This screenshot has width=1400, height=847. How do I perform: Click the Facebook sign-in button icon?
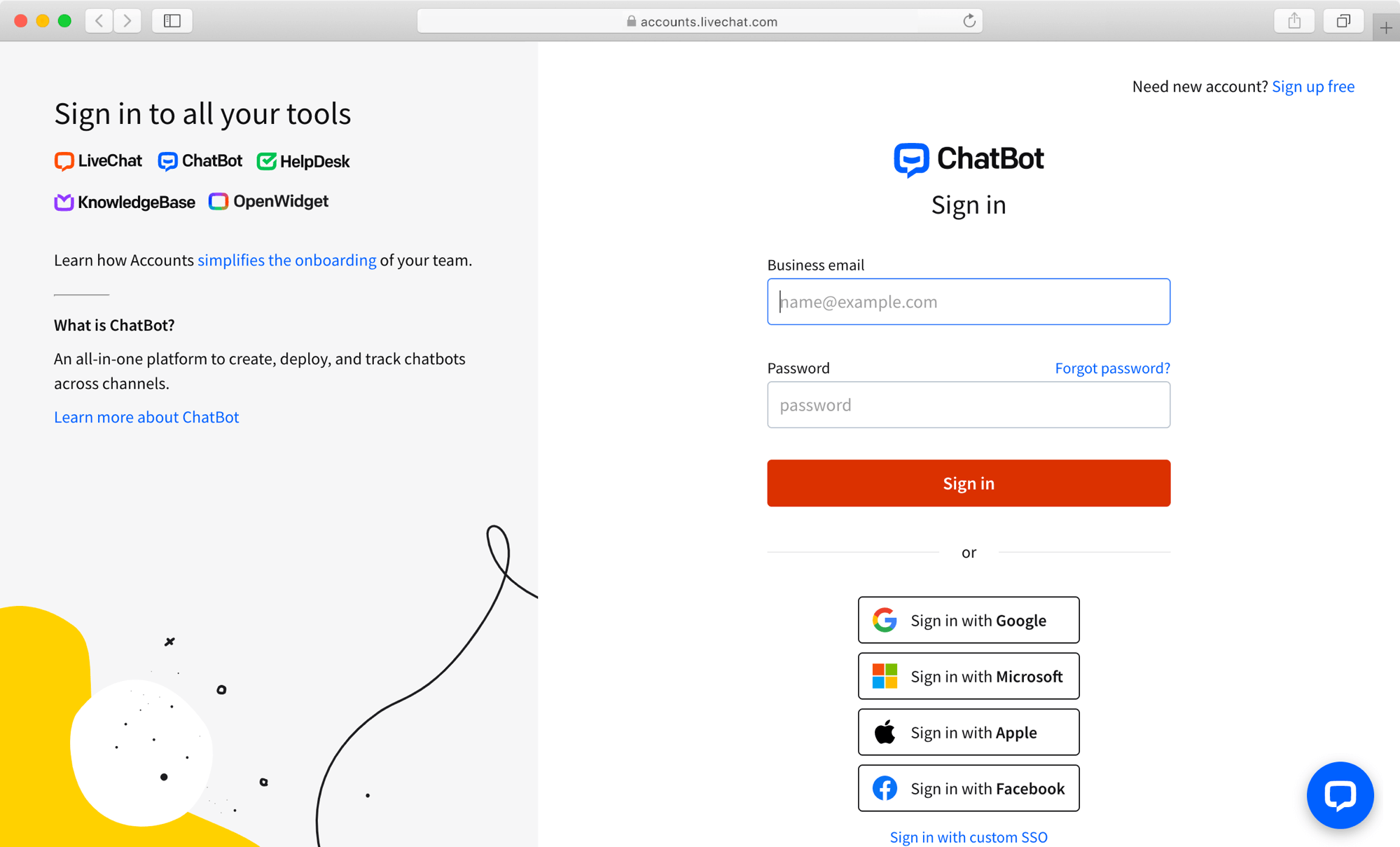pos(883,789)
